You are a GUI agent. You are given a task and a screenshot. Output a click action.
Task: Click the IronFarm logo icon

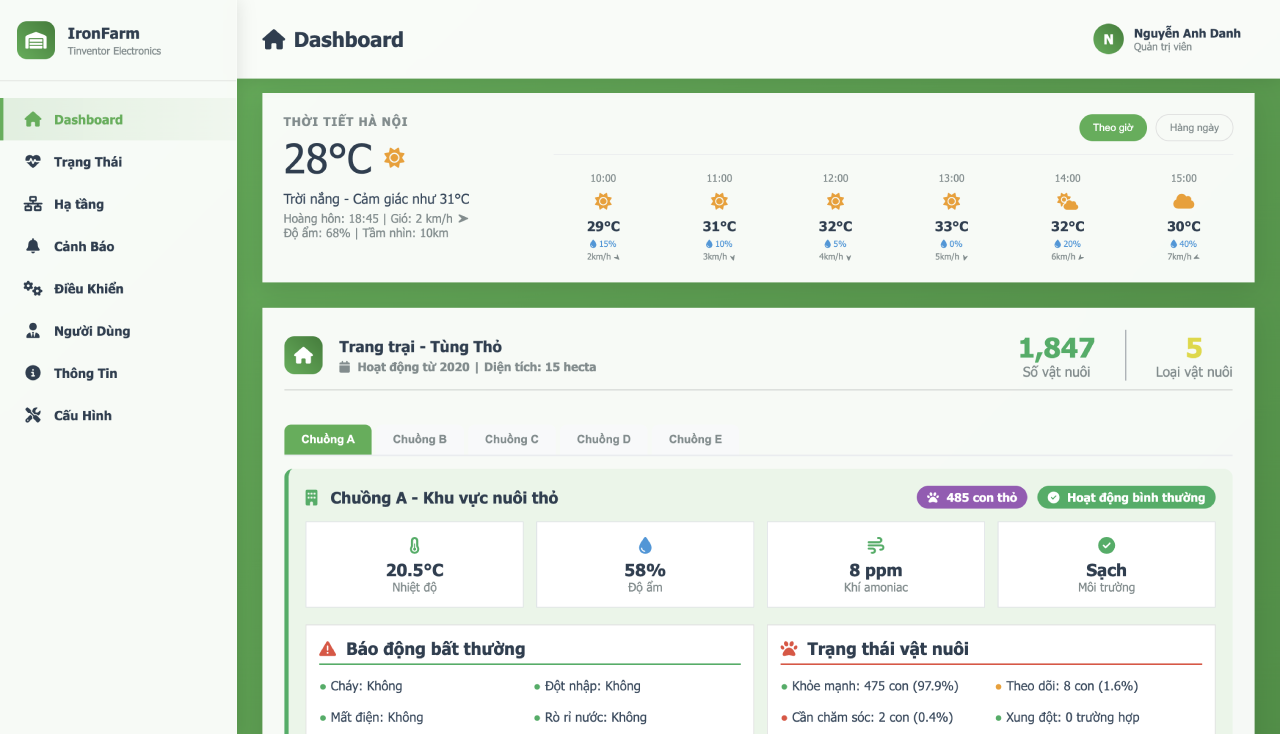[x=36, y=40]
